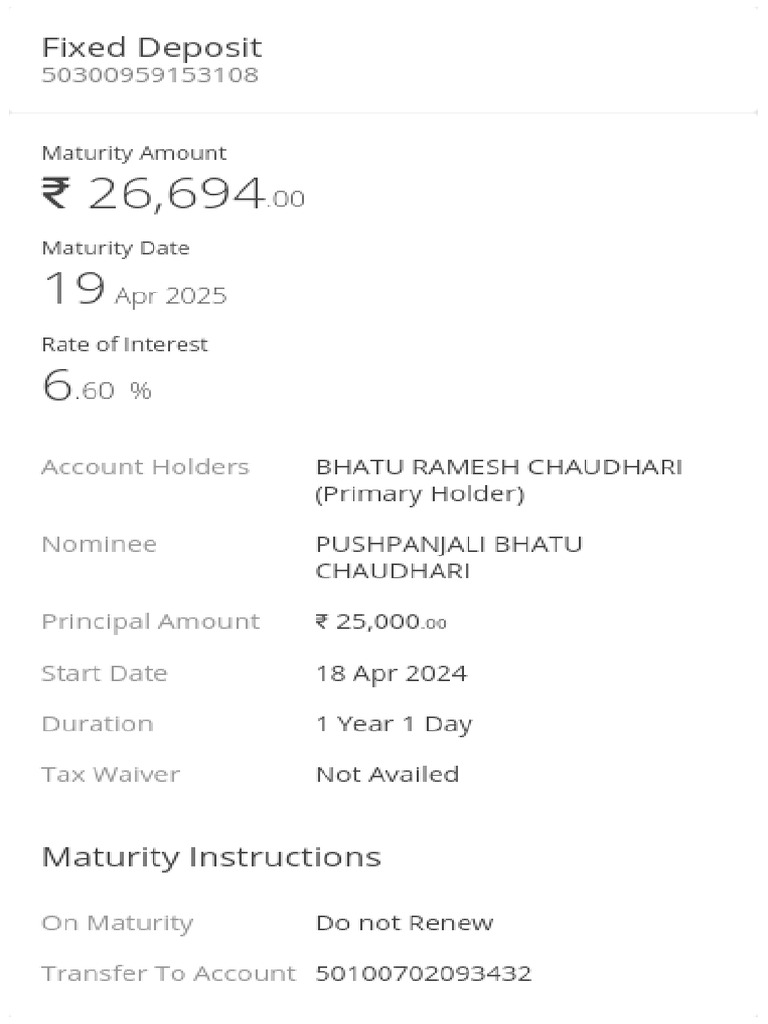This screenshot has width=768, height=1024.
Task: Click the Tax Waiver label
Action: click(x=110, y=774)
